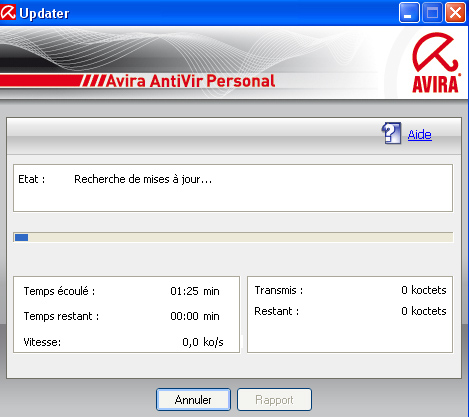Viewport: 469px width, 417px height.
Task: Click the remaining time value 00:00 min
Action: click(195, 316)
